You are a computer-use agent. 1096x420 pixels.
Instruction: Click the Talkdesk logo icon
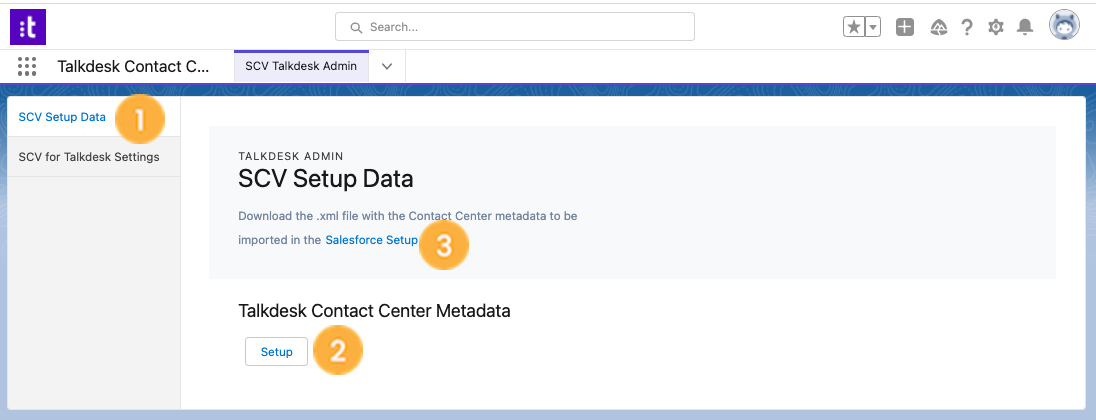click(28, 27)
